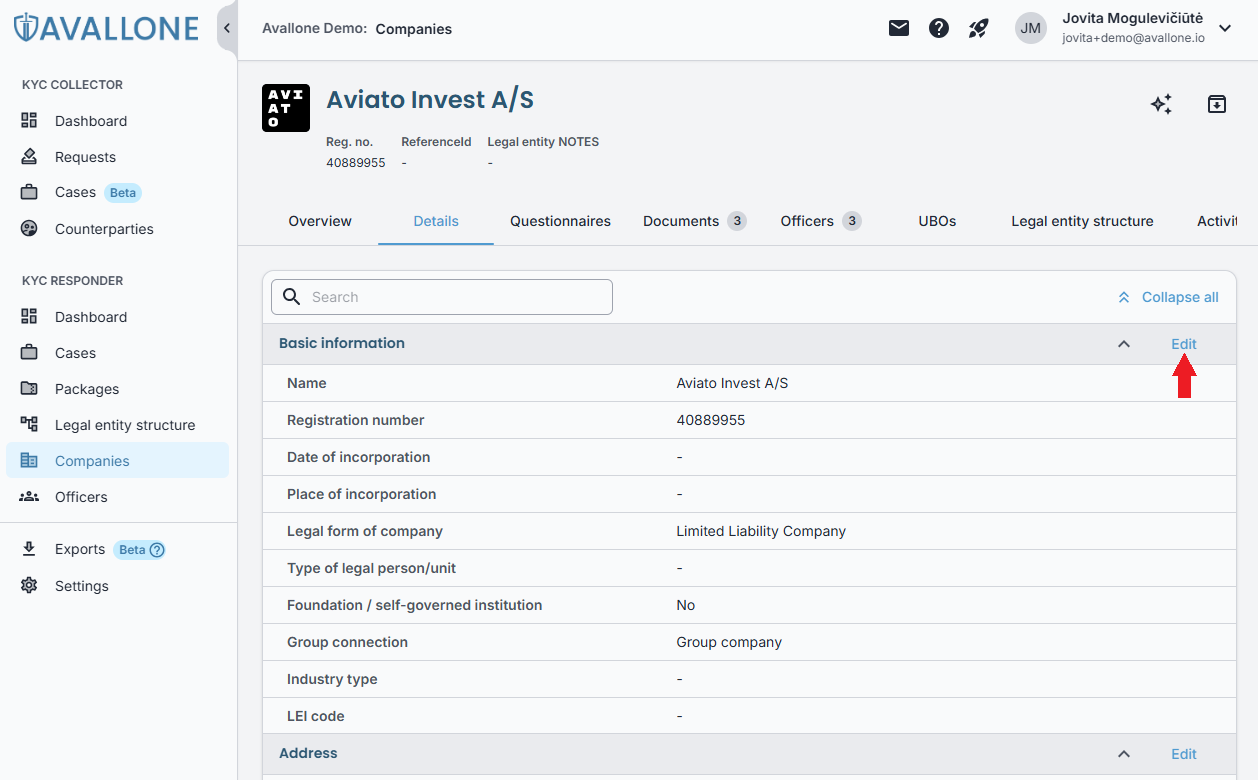
Task: Click the Legal entity NOTES label
Action: [543, 142]
